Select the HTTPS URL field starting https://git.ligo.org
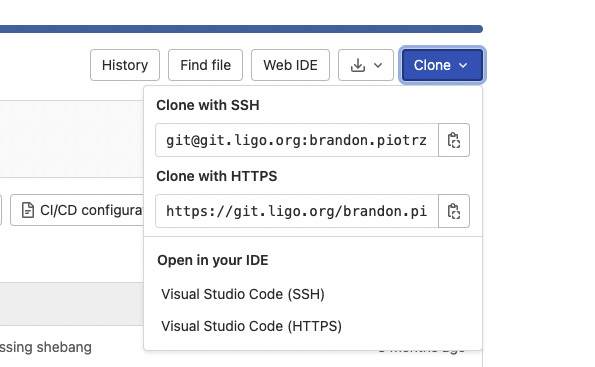595x367 pixels. 297,211
